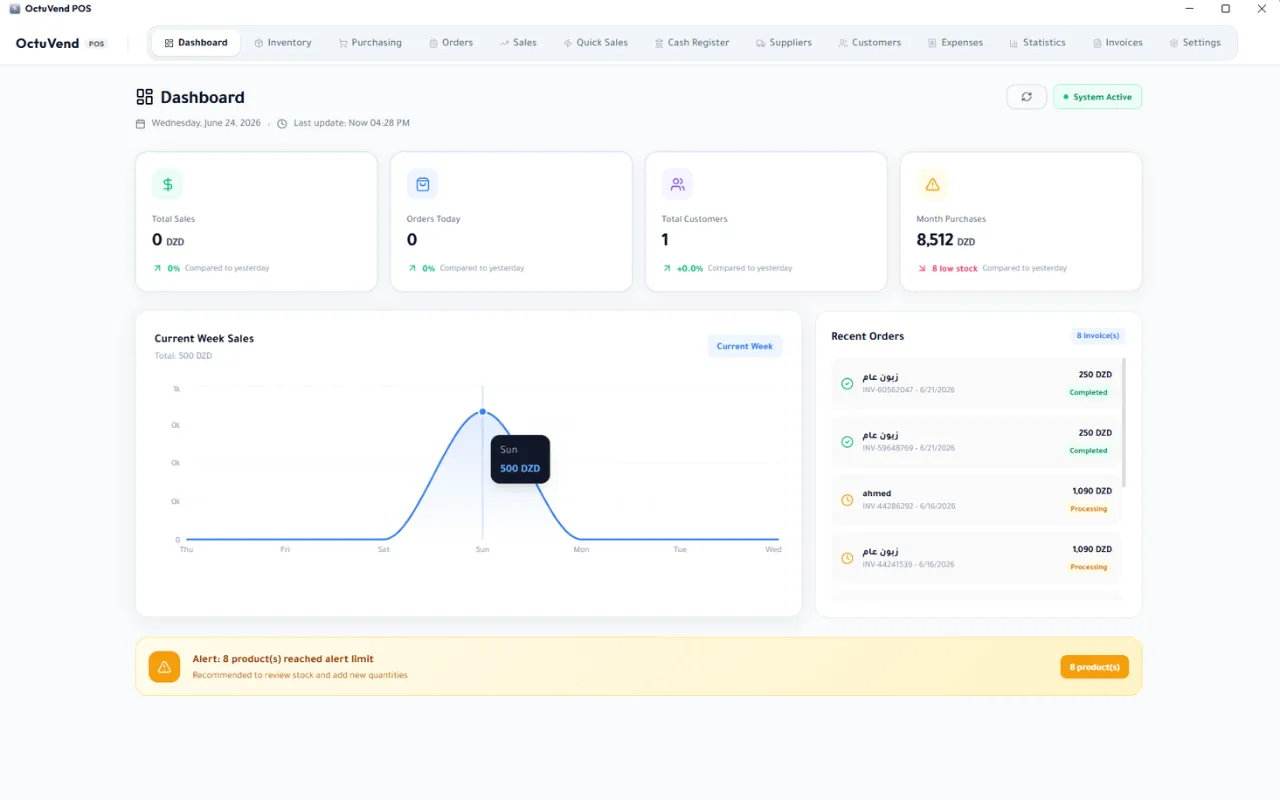Click the Processing status of INV-44241539

(1089, 567)
